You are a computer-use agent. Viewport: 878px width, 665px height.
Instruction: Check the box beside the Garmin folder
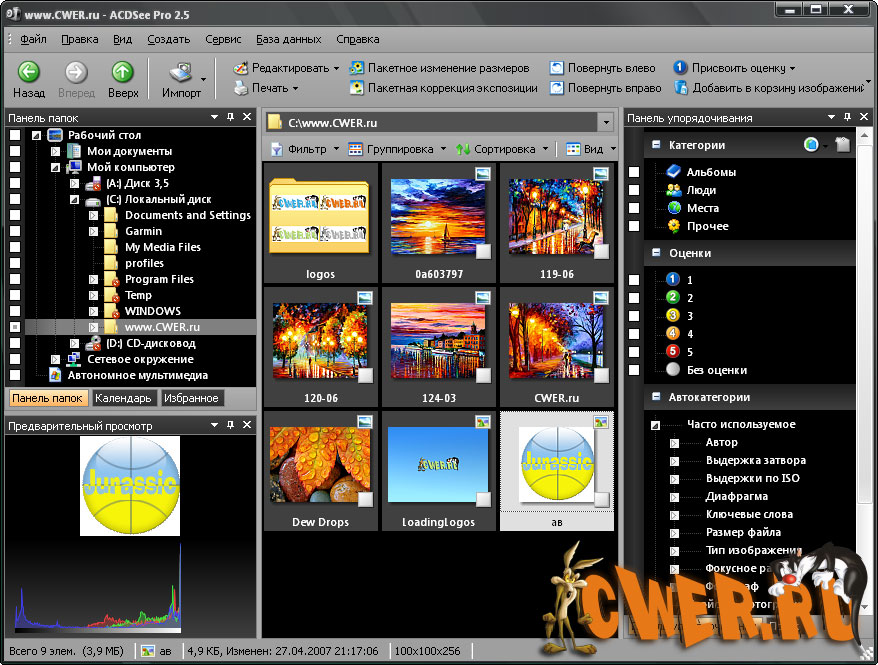pos(15,231)
